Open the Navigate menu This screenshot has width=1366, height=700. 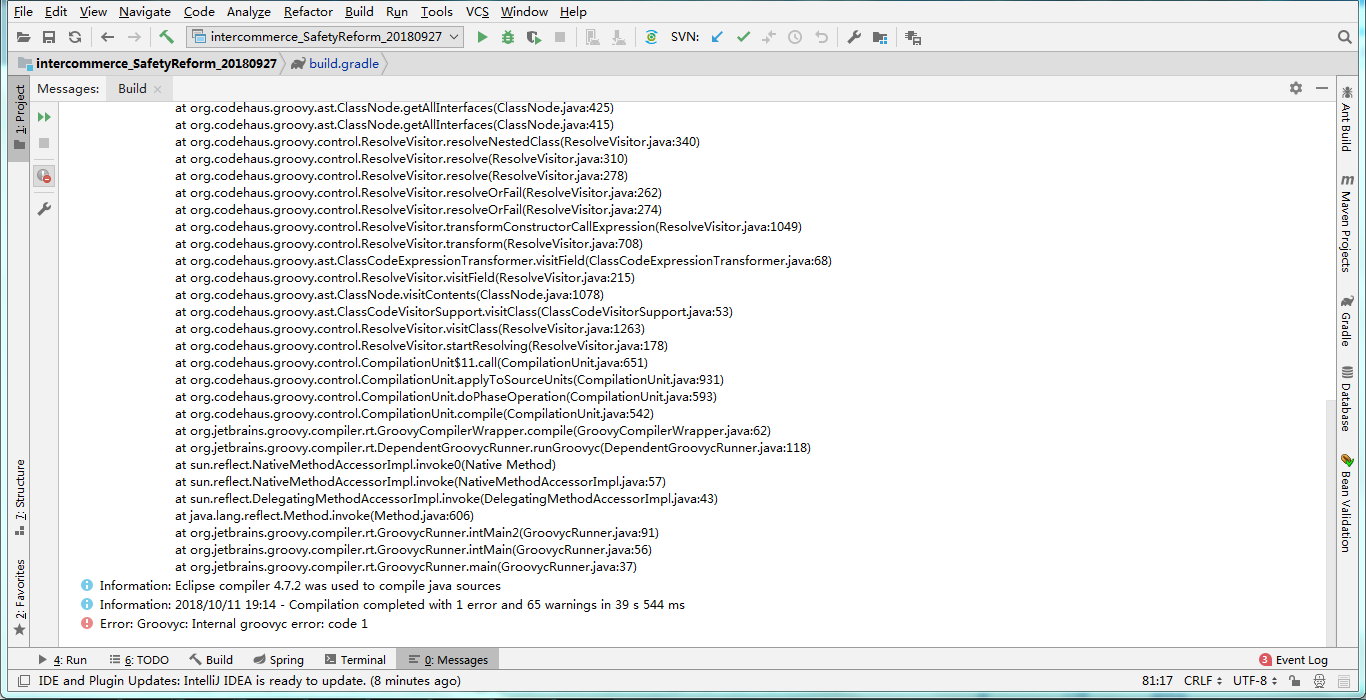[144, 11]
